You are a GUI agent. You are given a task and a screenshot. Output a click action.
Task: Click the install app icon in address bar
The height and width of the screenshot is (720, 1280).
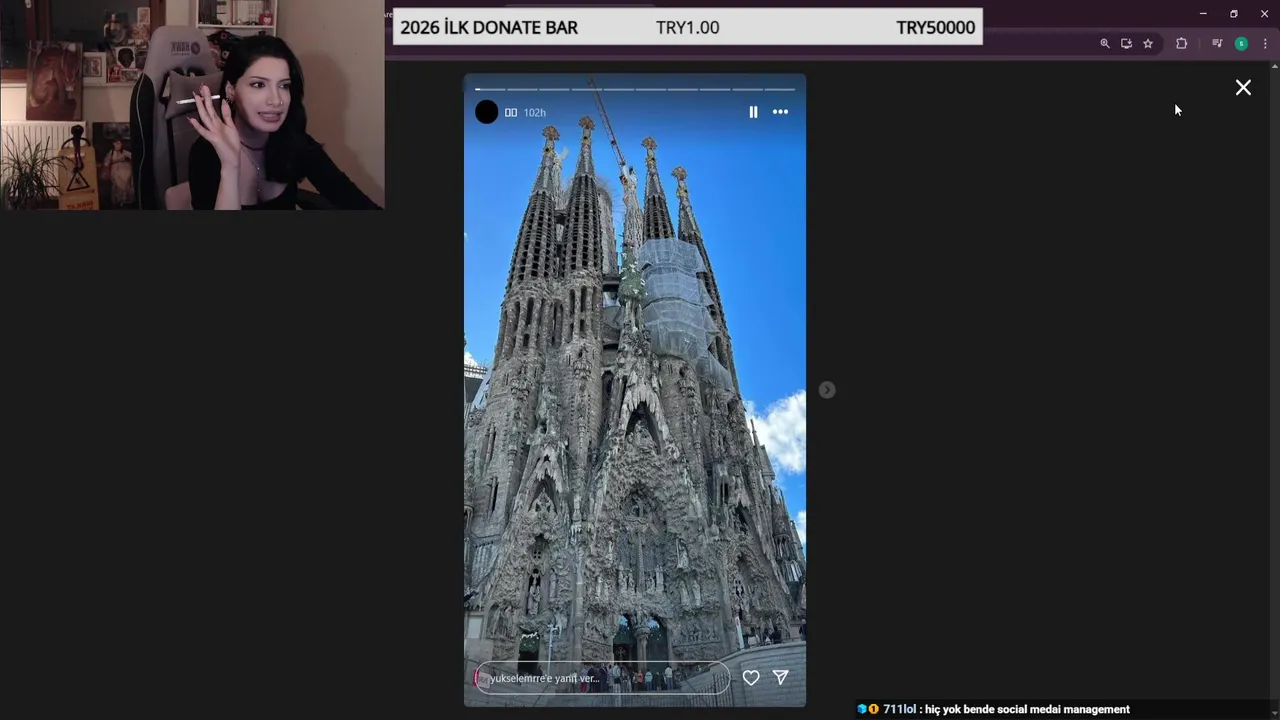click(x=1126, y=44)
